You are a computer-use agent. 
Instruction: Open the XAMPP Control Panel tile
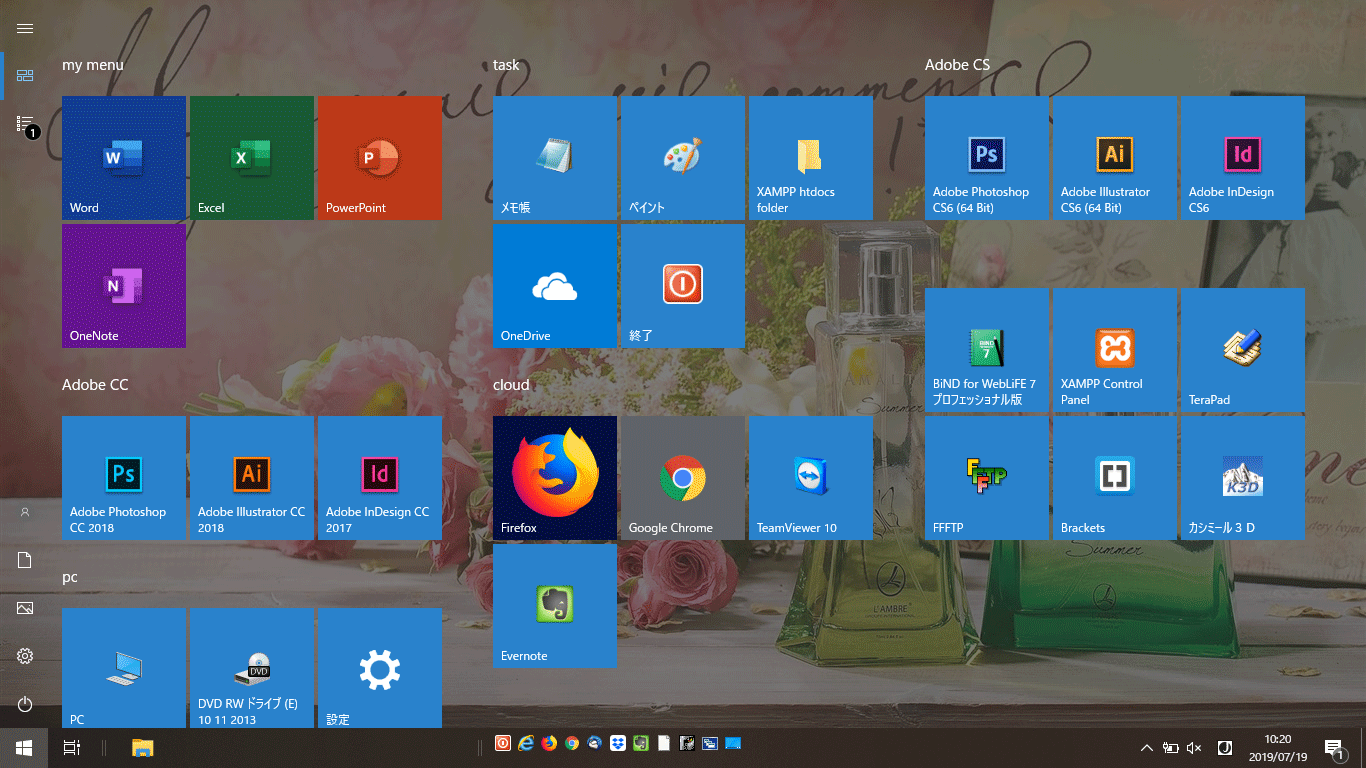(1115, 350)
